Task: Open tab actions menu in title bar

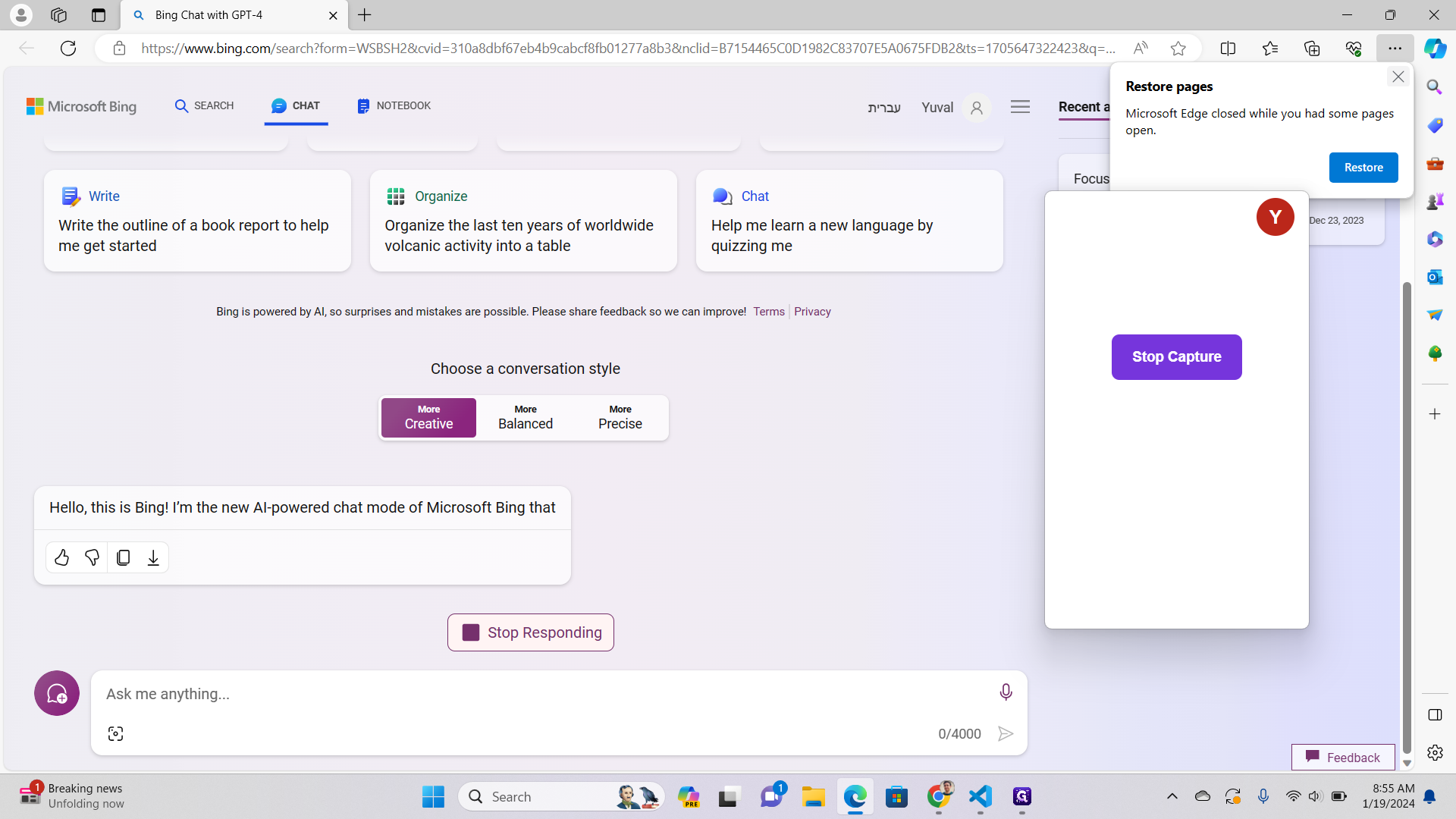Action: pyautogui.click(x=99, y=15)
